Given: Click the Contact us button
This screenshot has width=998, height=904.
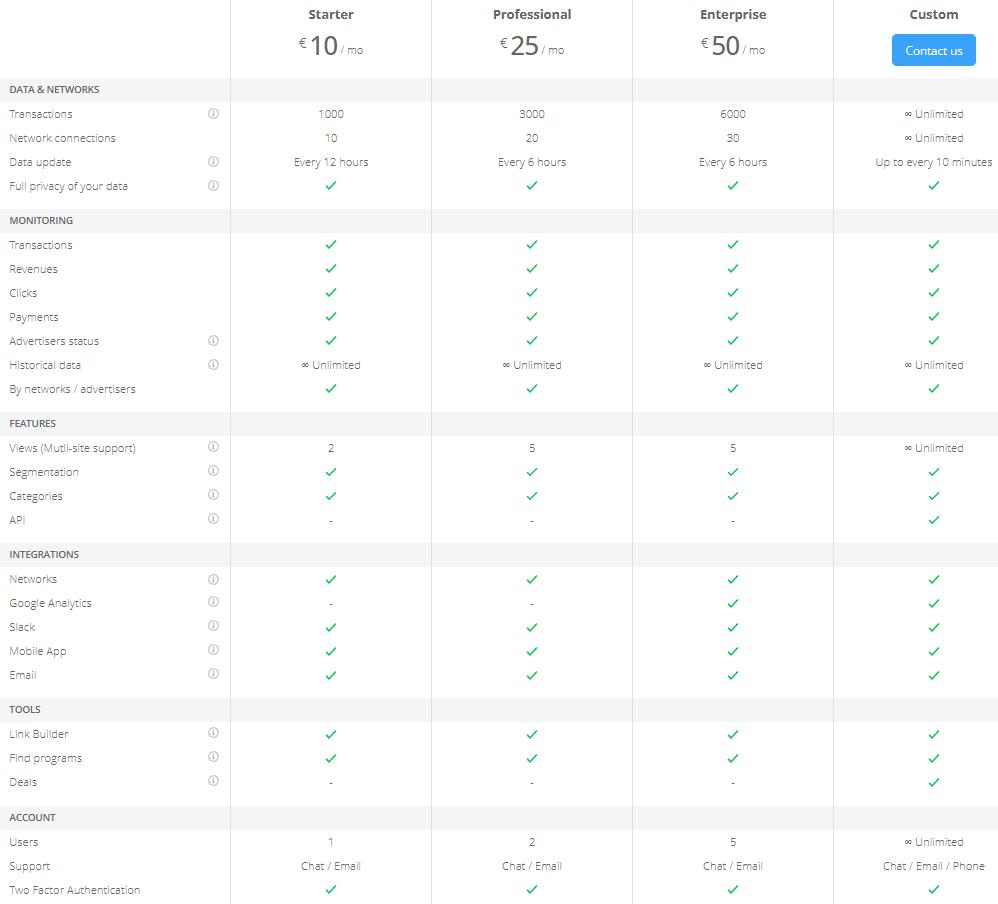Looking at the screenshot, I should (x=933, y=50).
